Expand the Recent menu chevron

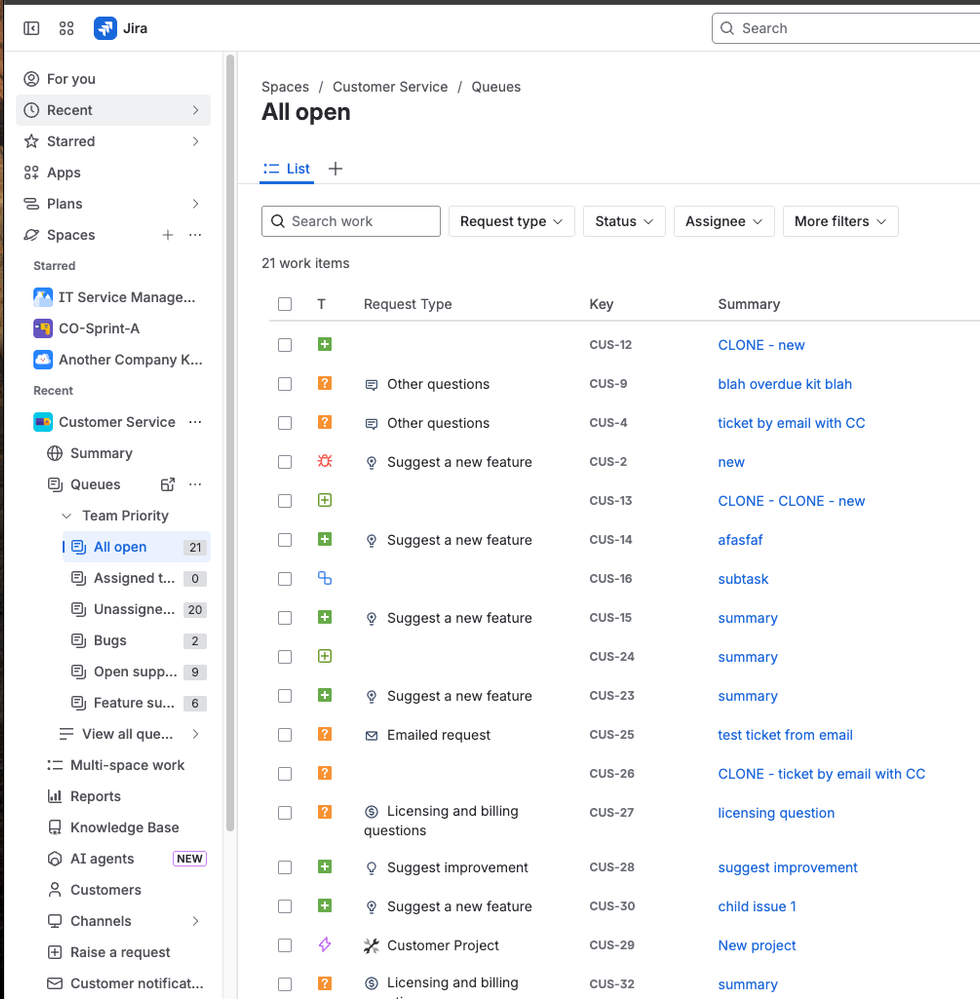pyautogui.click(x=196, y=110)
